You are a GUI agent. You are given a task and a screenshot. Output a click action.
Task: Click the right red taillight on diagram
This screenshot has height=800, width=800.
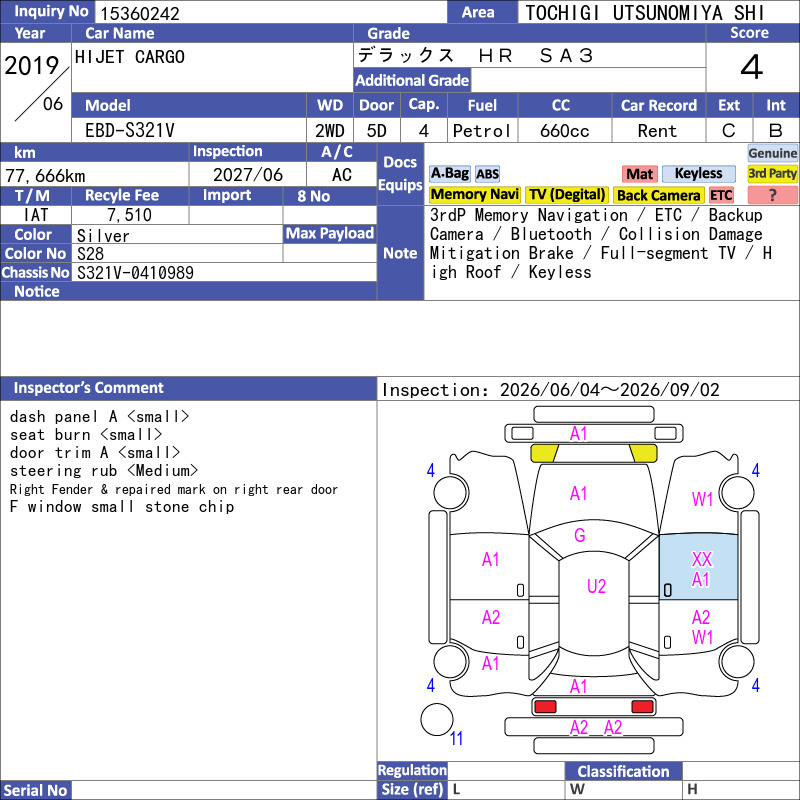[x=642, y=707]
